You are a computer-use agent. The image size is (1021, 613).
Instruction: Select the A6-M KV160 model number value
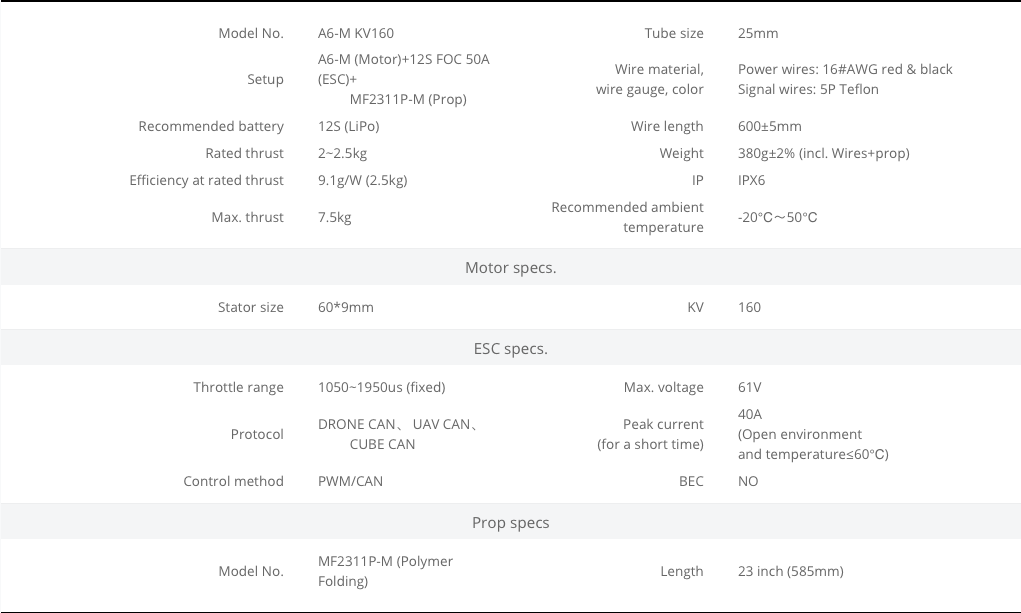[356, 33]
